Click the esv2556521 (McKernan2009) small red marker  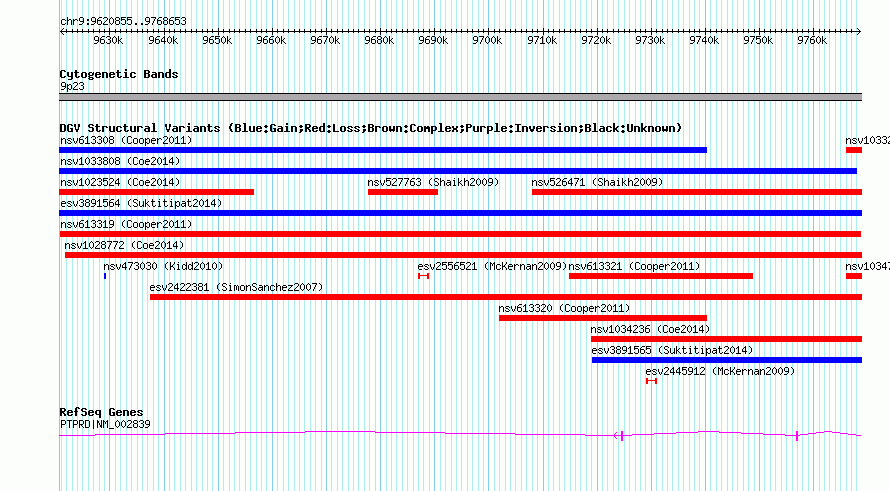tap(423, 276)
